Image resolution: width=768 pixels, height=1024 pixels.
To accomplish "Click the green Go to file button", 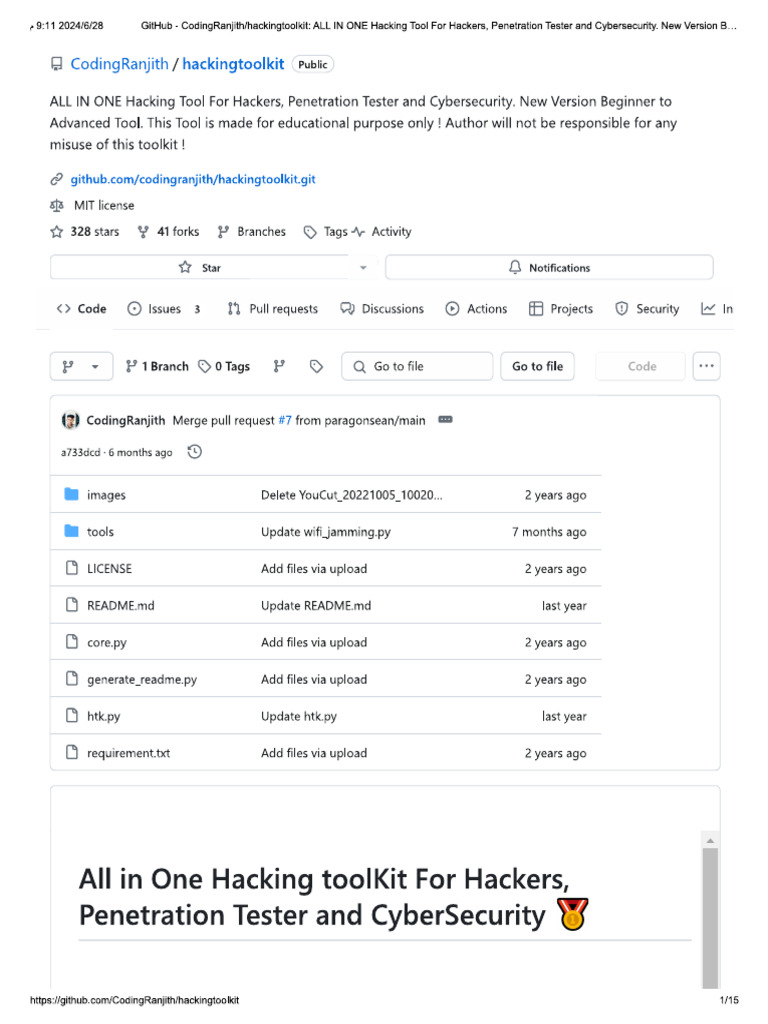I will [x=537, y=366].
